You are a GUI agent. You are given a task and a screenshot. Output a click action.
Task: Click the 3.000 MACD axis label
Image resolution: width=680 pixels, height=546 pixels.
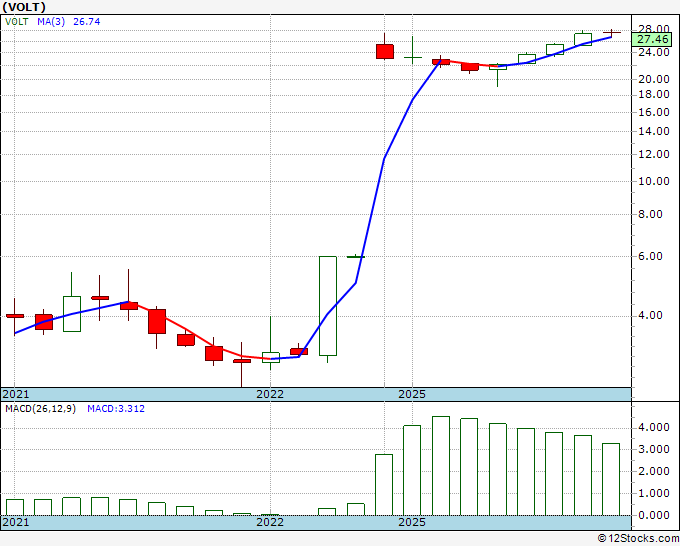(654, 449)
